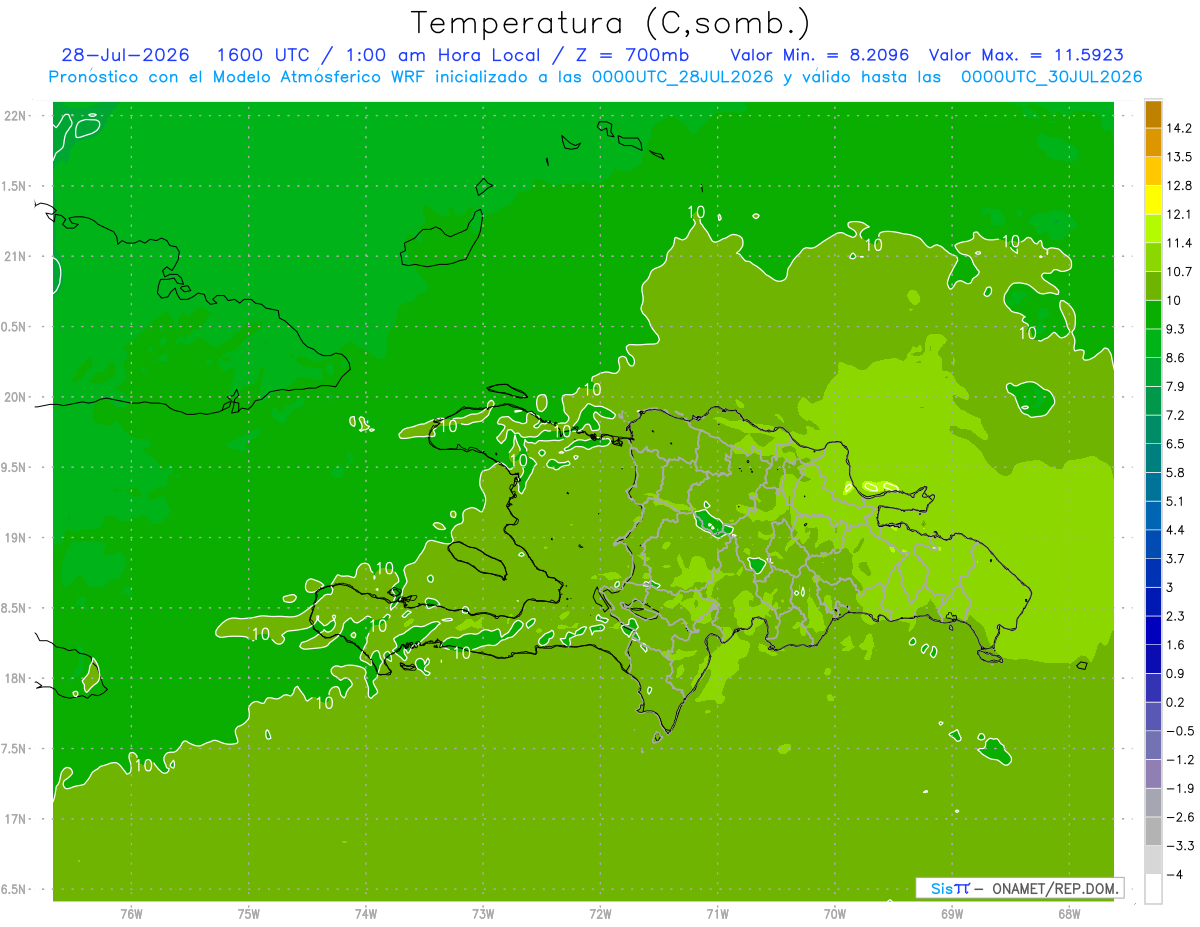Pick the yellow swatch between 12.8 and 12.1

click(x=1153, y=200)
